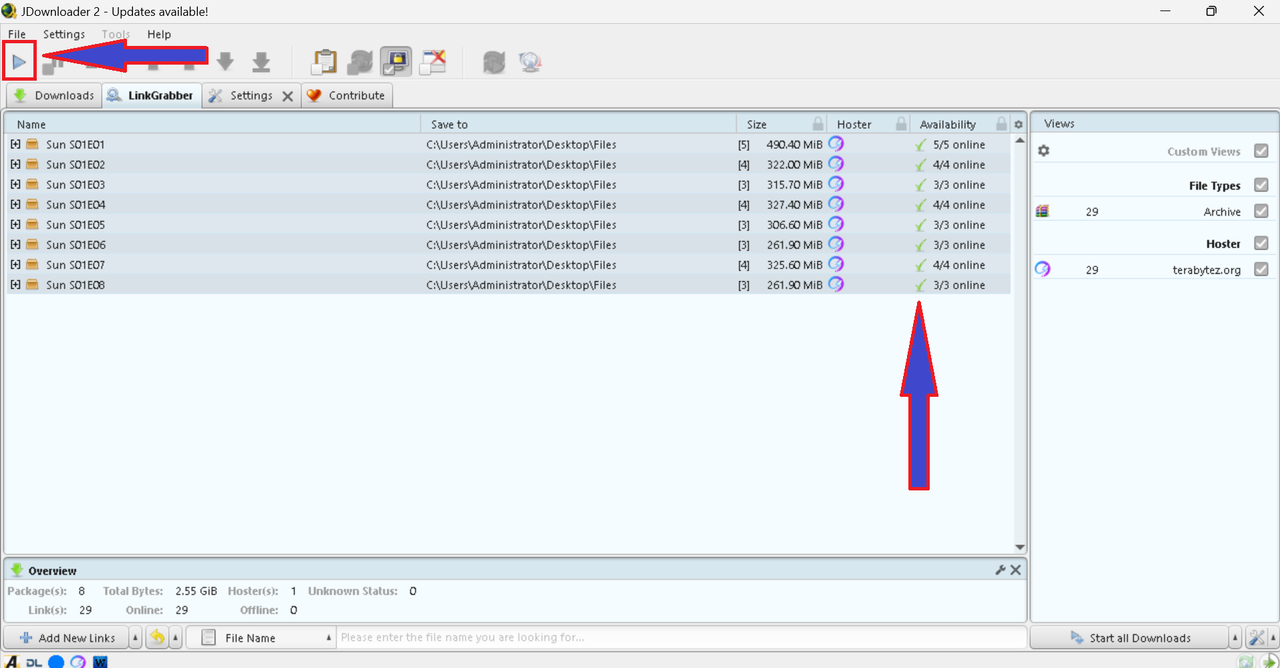Open the Settings menu
Screen dimensions: 1280x668
(64, 34)
